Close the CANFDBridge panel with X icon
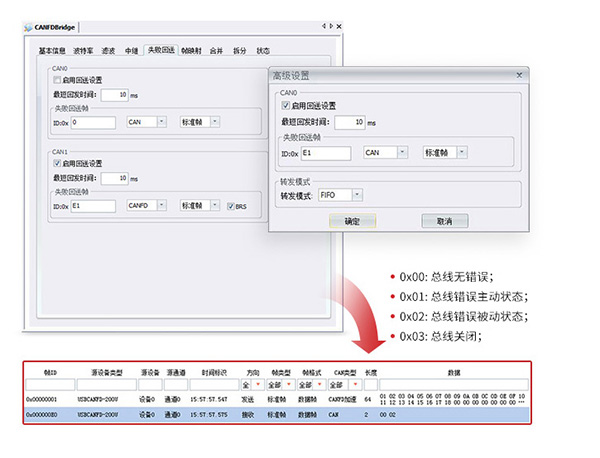The width and height of the screenshot is (600, 458). tap(339, 26)
